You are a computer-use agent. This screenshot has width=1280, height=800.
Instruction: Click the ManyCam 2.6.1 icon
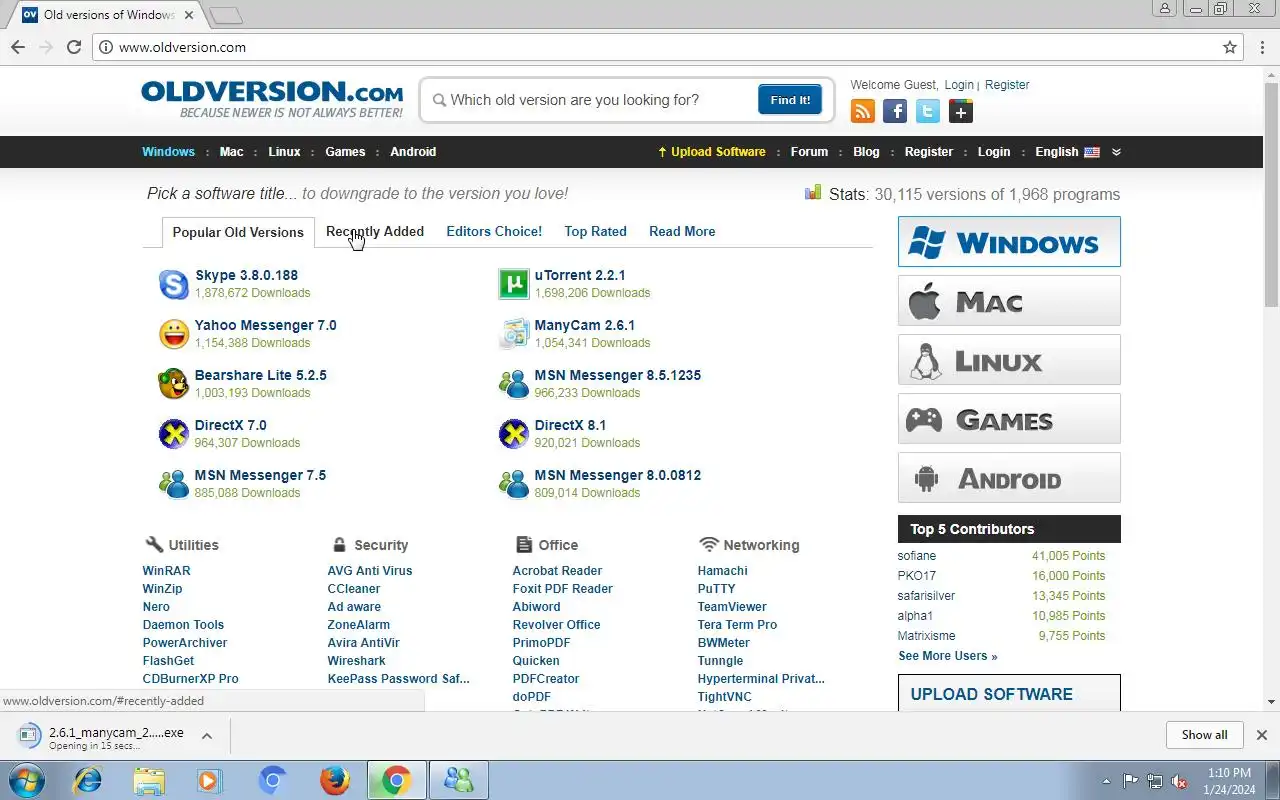pyautogui.click(x=514, y=334)
